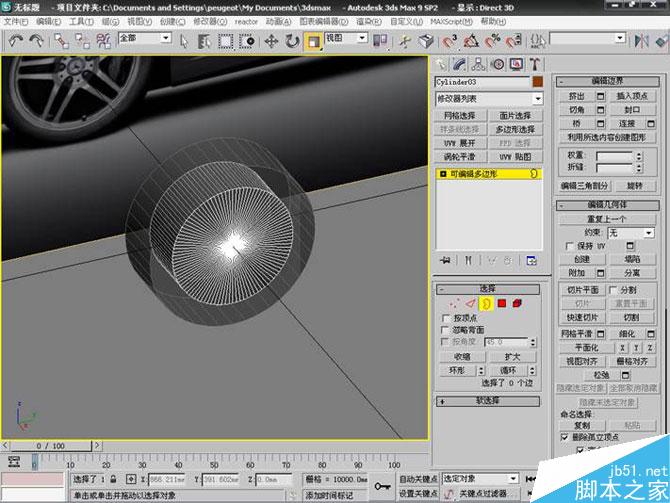Select the Polygon sub-object level icon
670x503 pixels.
point(502,303)
